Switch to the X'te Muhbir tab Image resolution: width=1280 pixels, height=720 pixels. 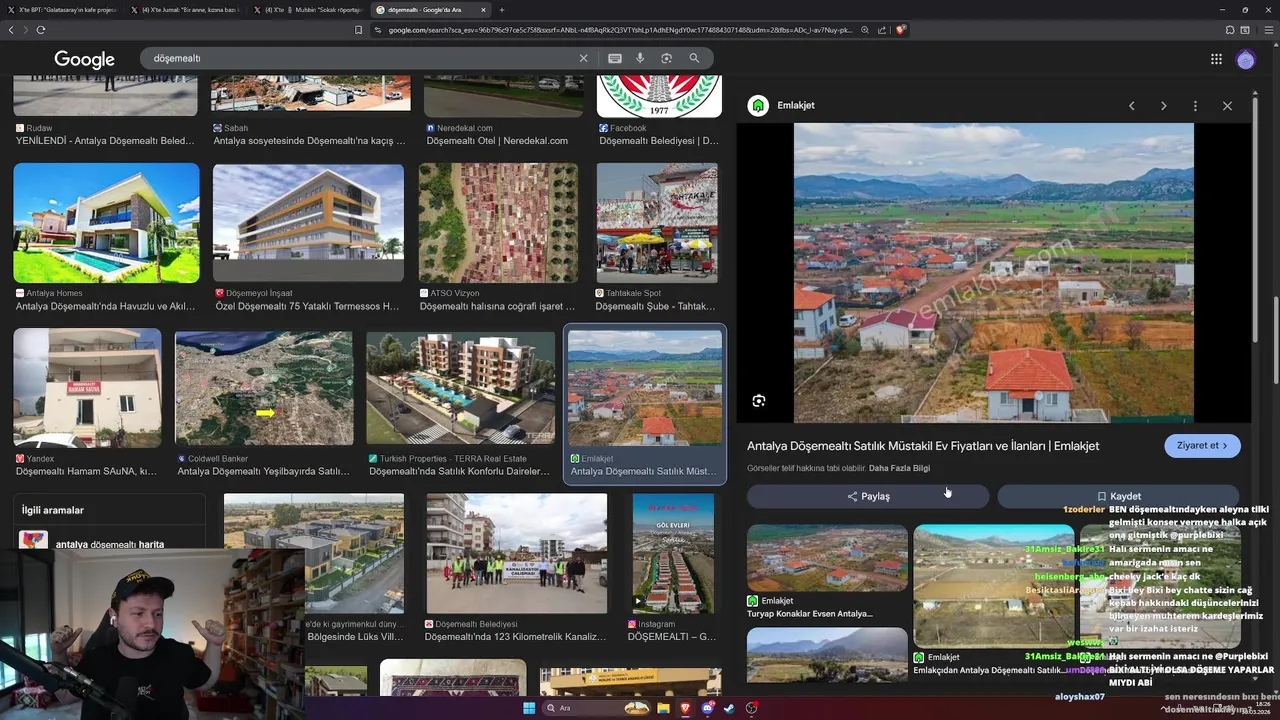click(312, 9)
